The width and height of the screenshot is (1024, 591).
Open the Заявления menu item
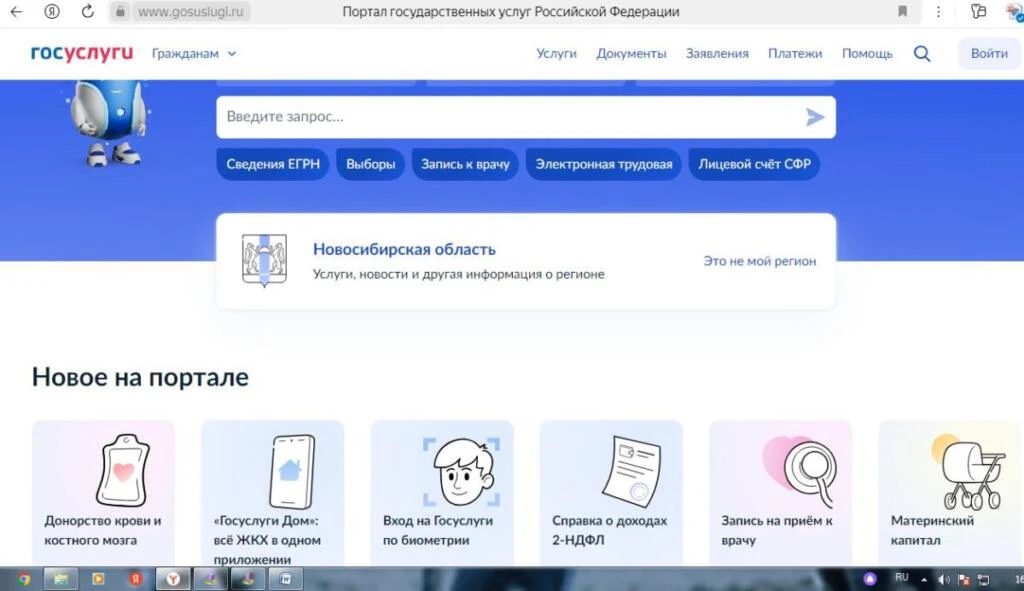click(x=717, y=54)
